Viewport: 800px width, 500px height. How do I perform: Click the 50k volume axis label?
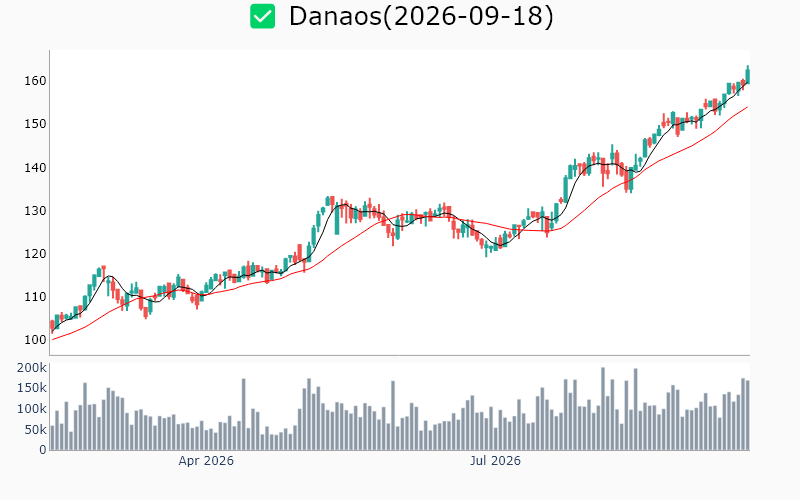[x=35, y=430]
